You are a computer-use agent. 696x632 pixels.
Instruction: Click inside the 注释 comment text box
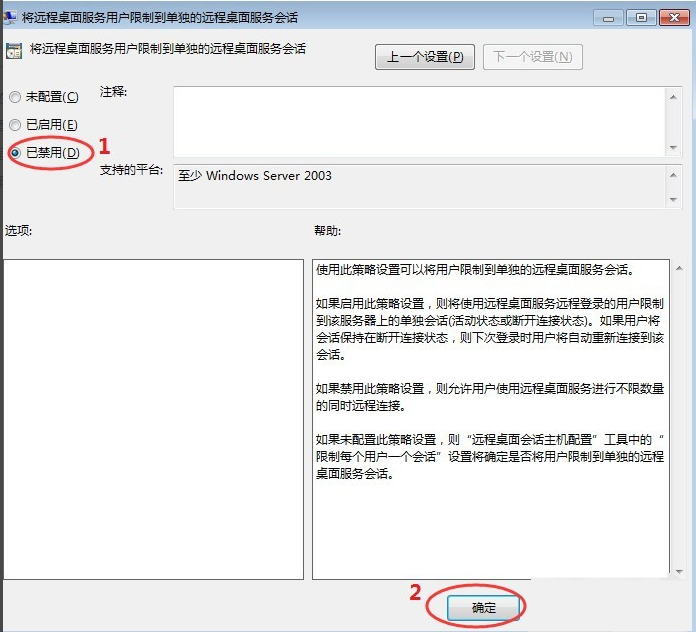pyautogui.click(x=420, y=120)
